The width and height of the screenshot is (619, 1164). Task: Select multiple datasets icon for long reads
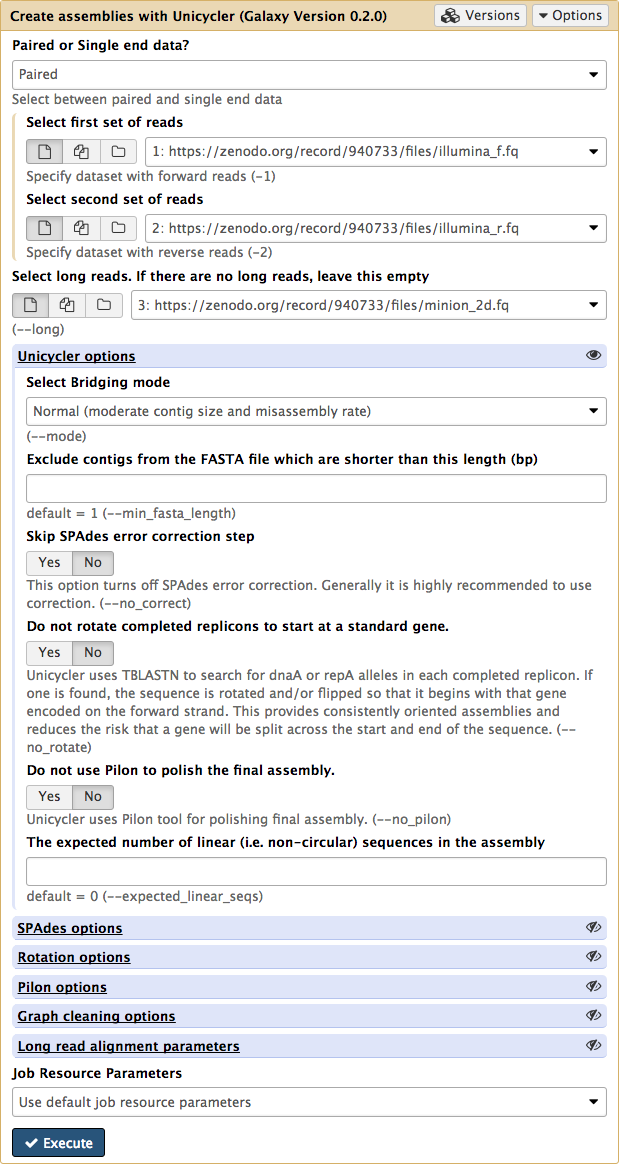tap(68, 305)
